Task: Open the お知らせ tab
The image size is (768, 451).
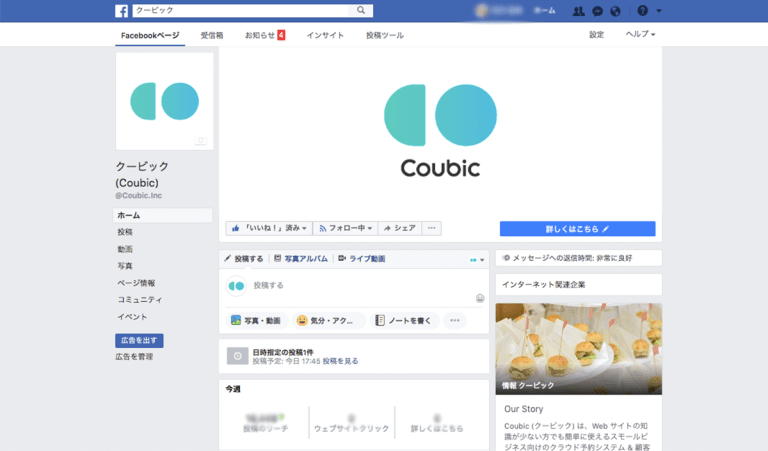Action: (x=264, y=35)
